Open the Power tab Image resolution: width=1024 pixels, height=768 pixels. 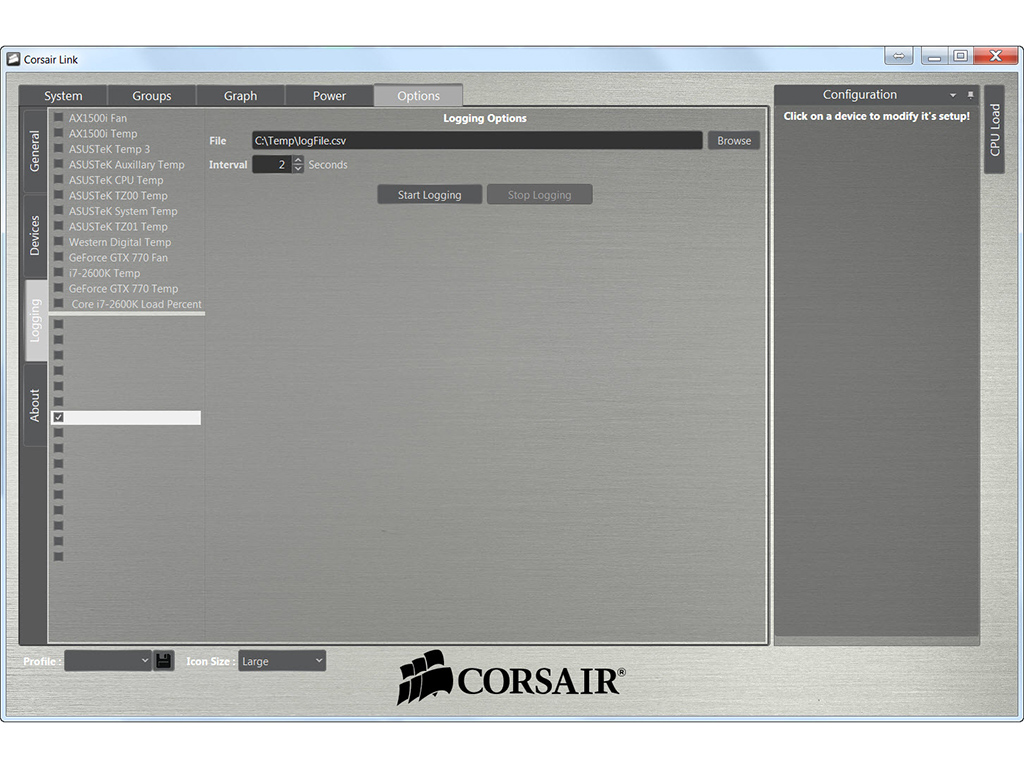[329, 95]
